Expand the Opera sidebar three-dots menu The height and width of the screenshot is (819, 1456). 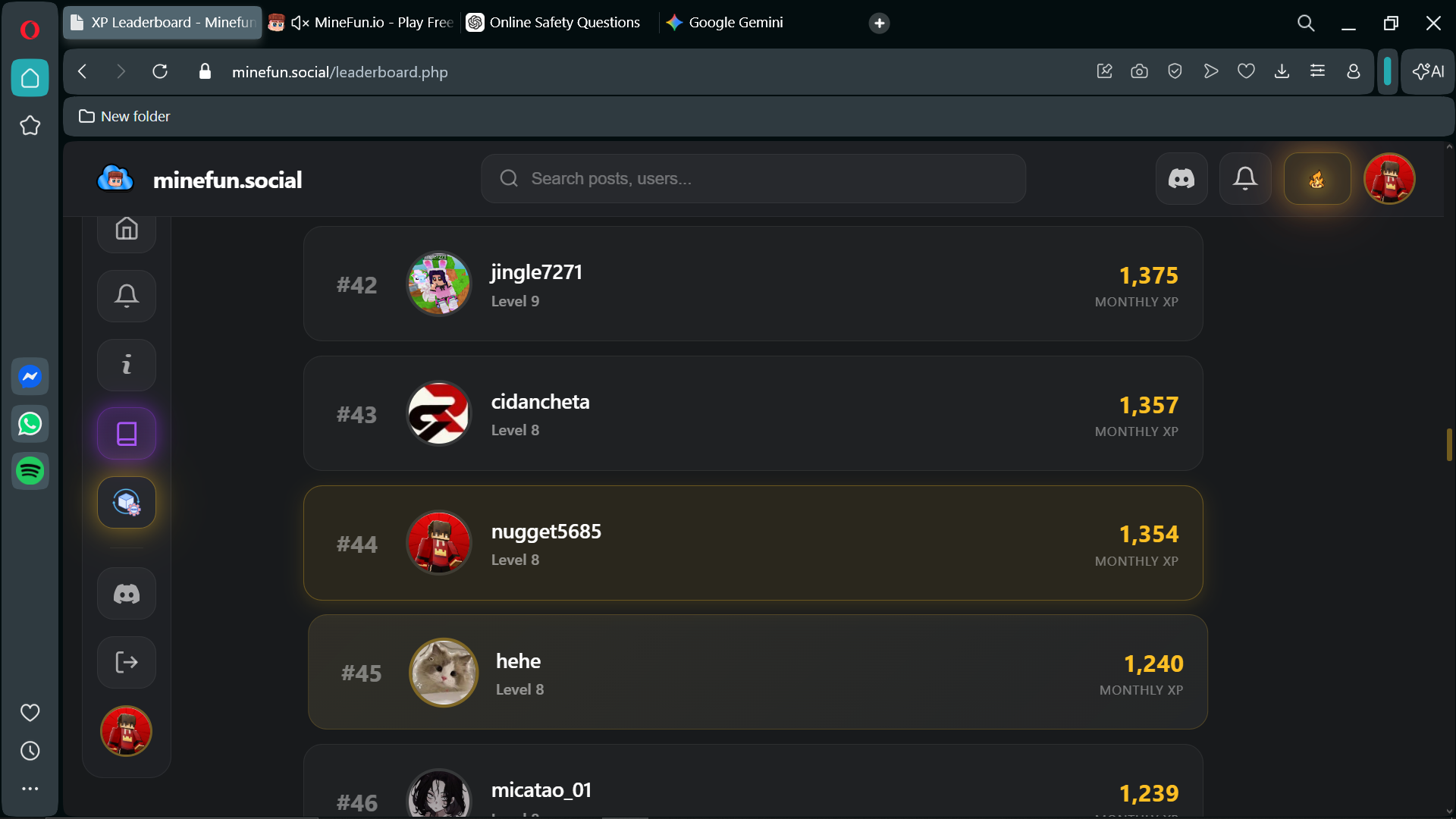(30, 789)
